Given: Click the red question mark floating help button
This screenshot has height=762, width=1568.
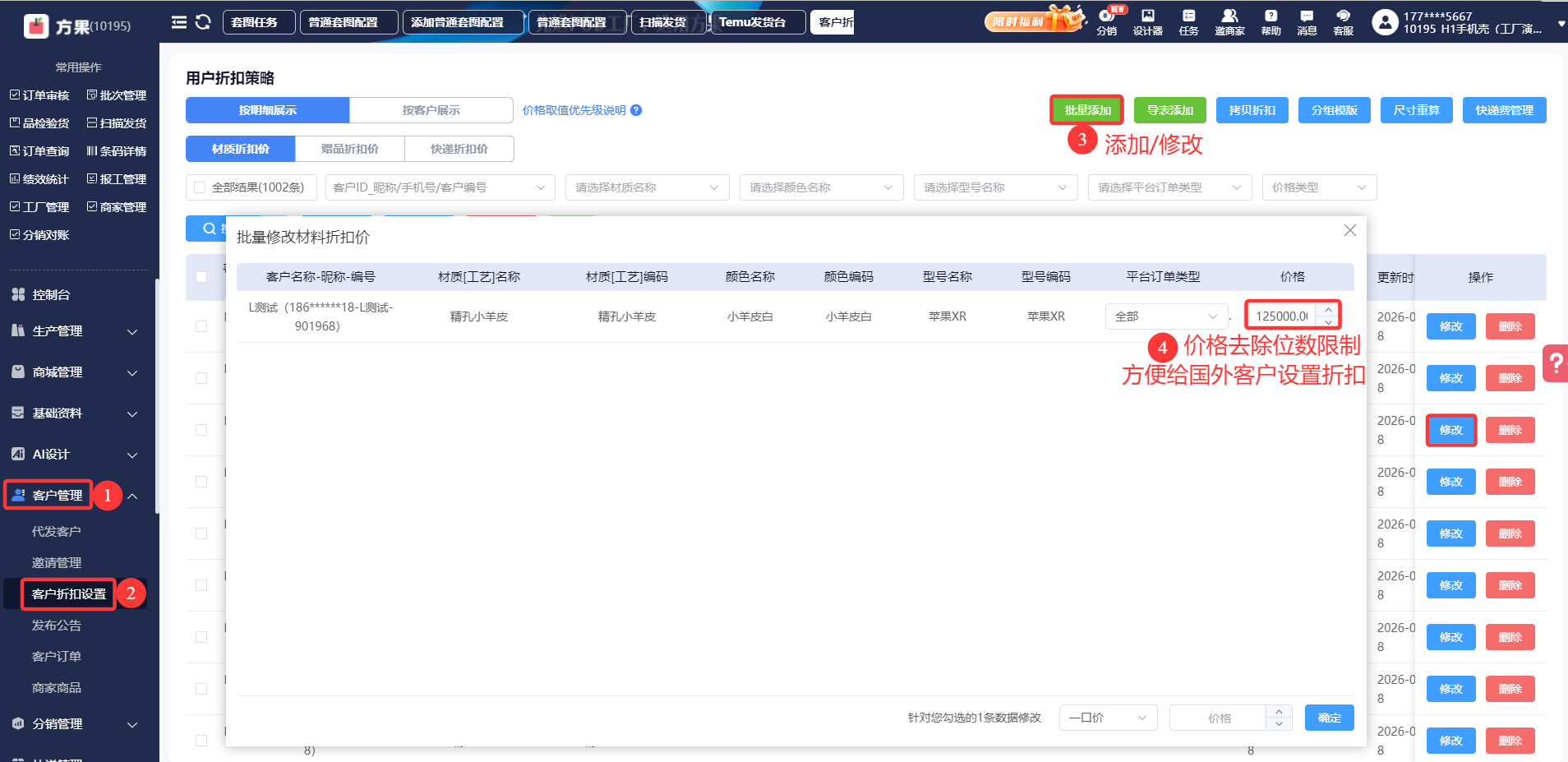Looking at the screenshot, I should pos(1556,363).
